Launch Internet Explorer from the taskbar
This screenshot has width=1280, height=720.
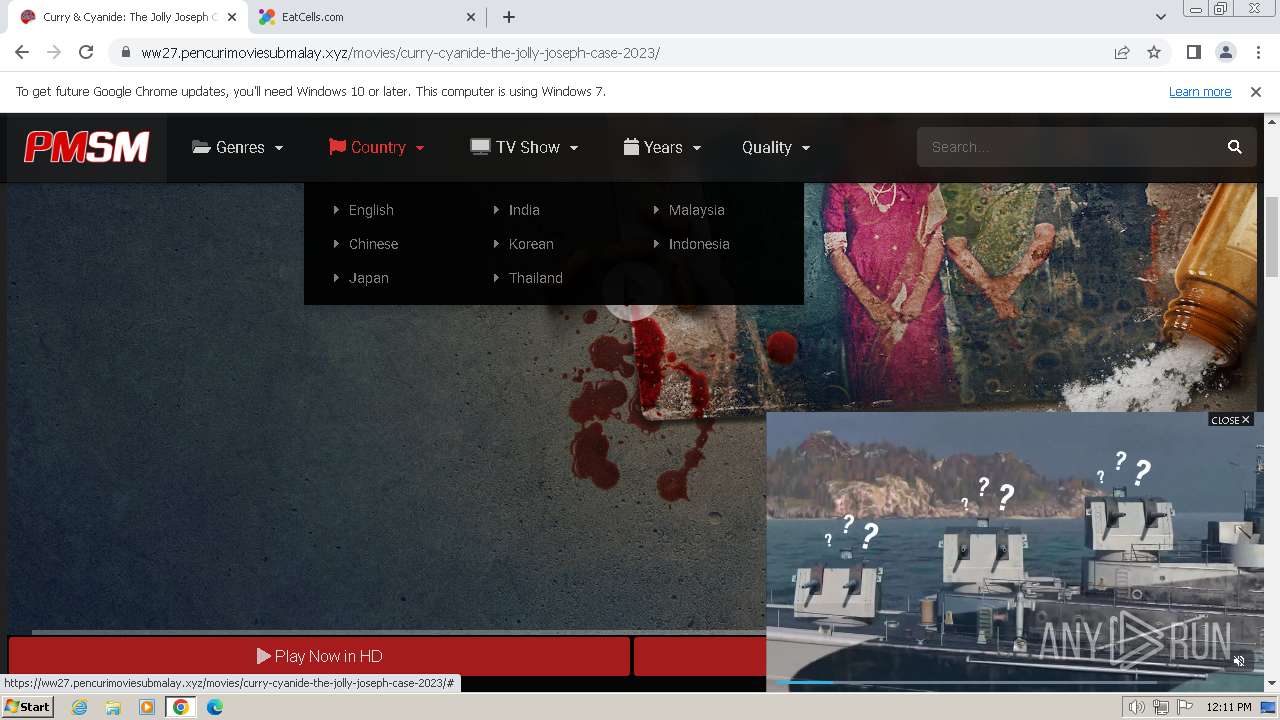[80, 707]
